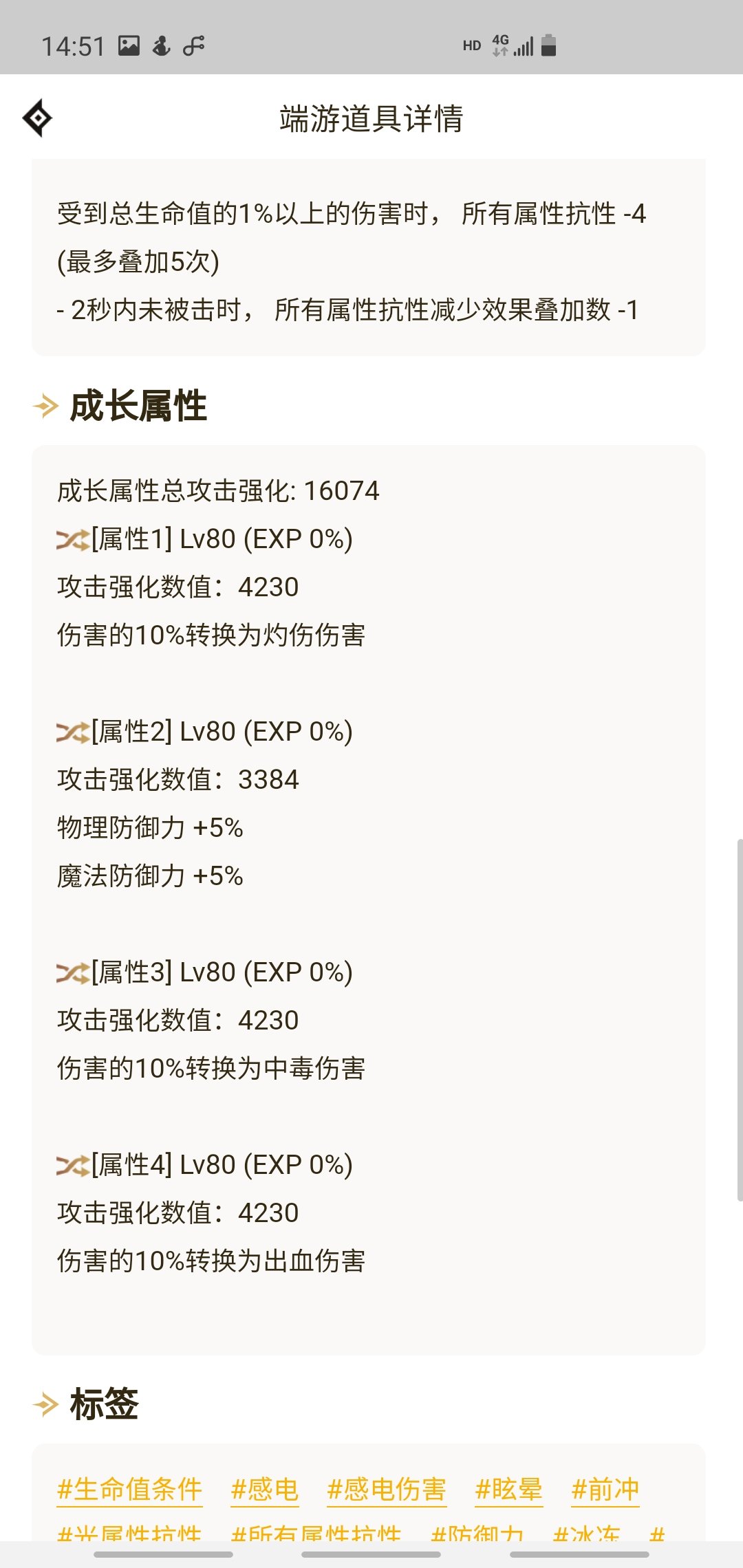Open the #感电伤害 tag
Screen dimensions: 743x1568
click(387, 1489)
